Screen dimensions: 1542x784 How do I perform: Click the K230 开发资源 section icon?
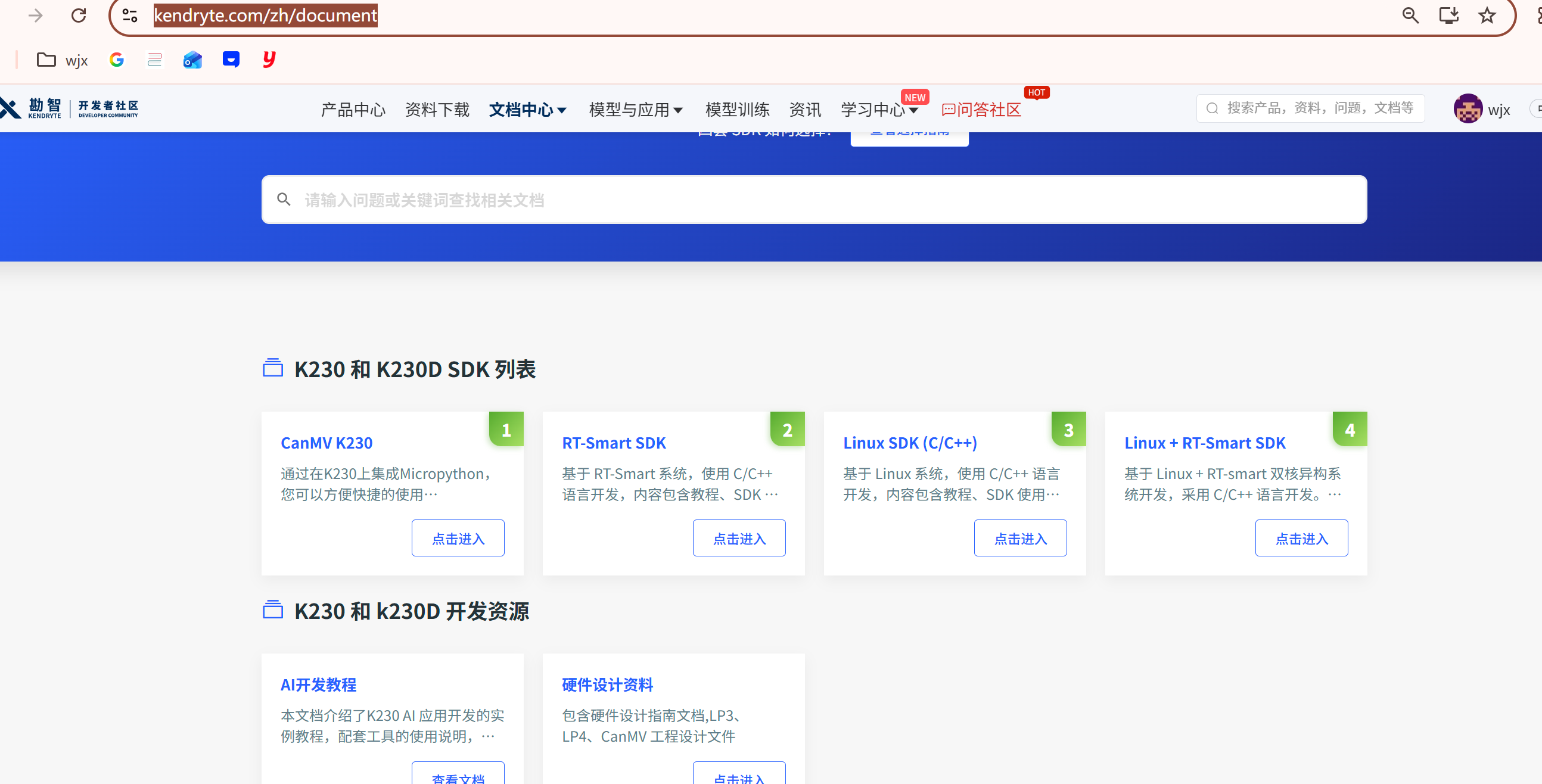pyautogui.click(x=273, y=609)
